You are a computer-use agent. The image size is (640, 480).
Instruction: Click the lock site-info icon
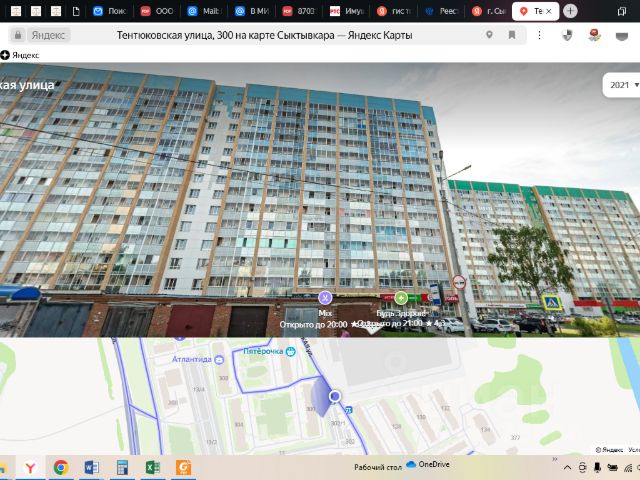click(18, 36)
